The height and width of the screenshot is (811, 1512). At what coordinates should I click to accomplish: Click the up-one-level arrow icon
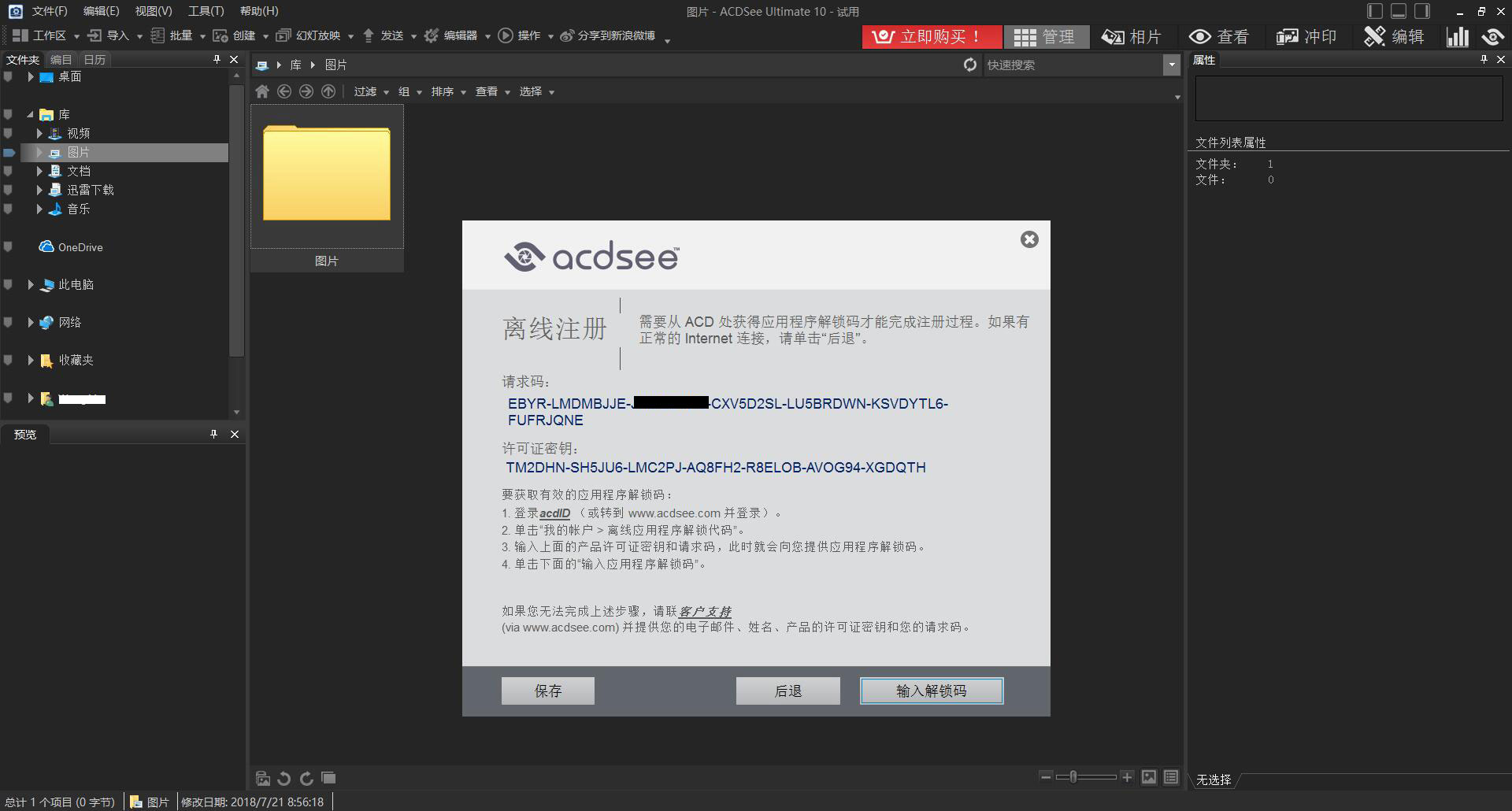pos(328,91)
